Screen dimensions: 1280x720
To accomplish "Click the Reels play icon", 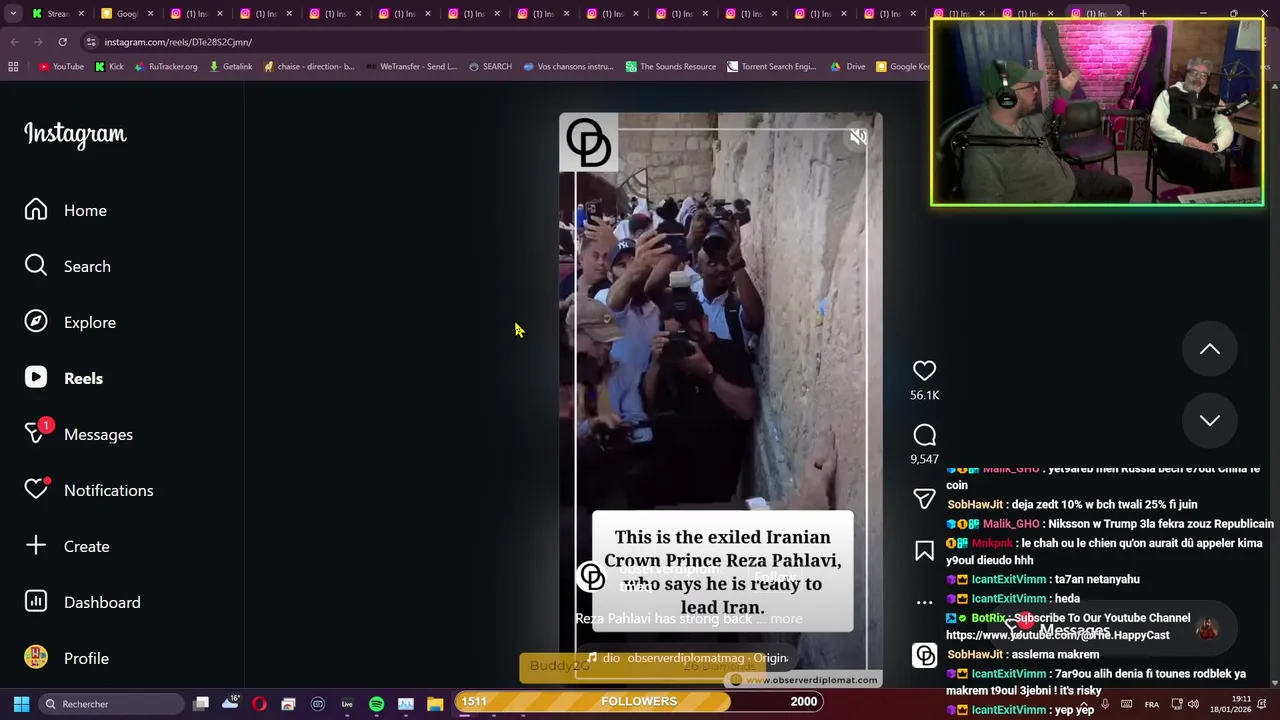I will (x=36, y=377).
